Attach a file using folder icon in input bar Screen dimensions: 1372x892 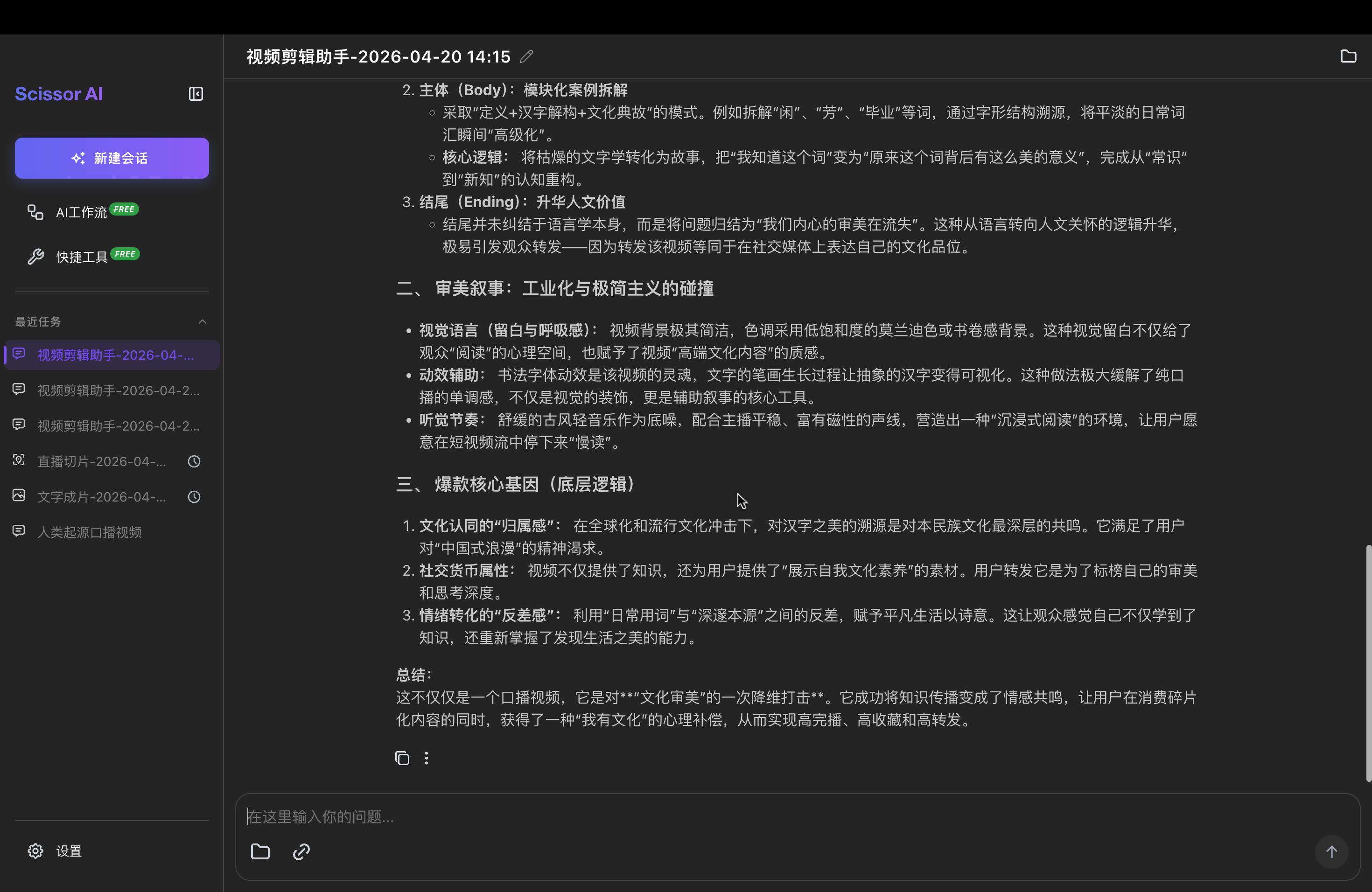point(260,852)
